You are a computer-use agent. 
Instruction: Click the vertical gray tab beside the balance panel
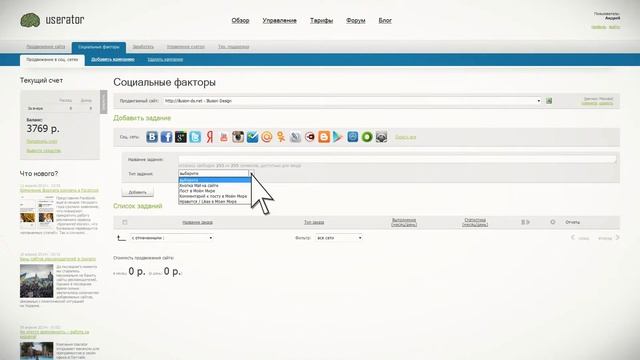point(104,102)
